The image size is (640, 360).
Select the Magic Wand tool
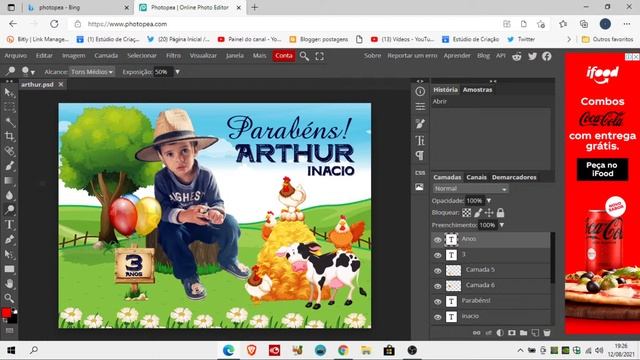(x=9, y=122)
